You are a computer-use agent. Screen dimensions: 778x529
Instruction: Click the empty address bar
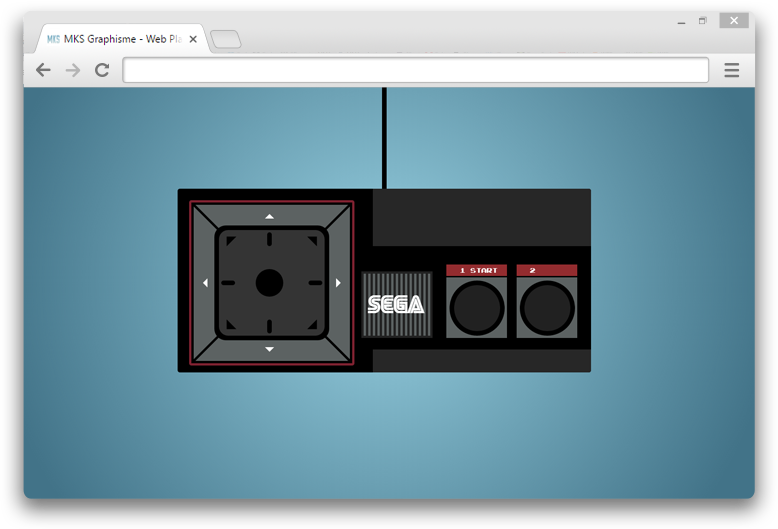[x=415, y=70]
